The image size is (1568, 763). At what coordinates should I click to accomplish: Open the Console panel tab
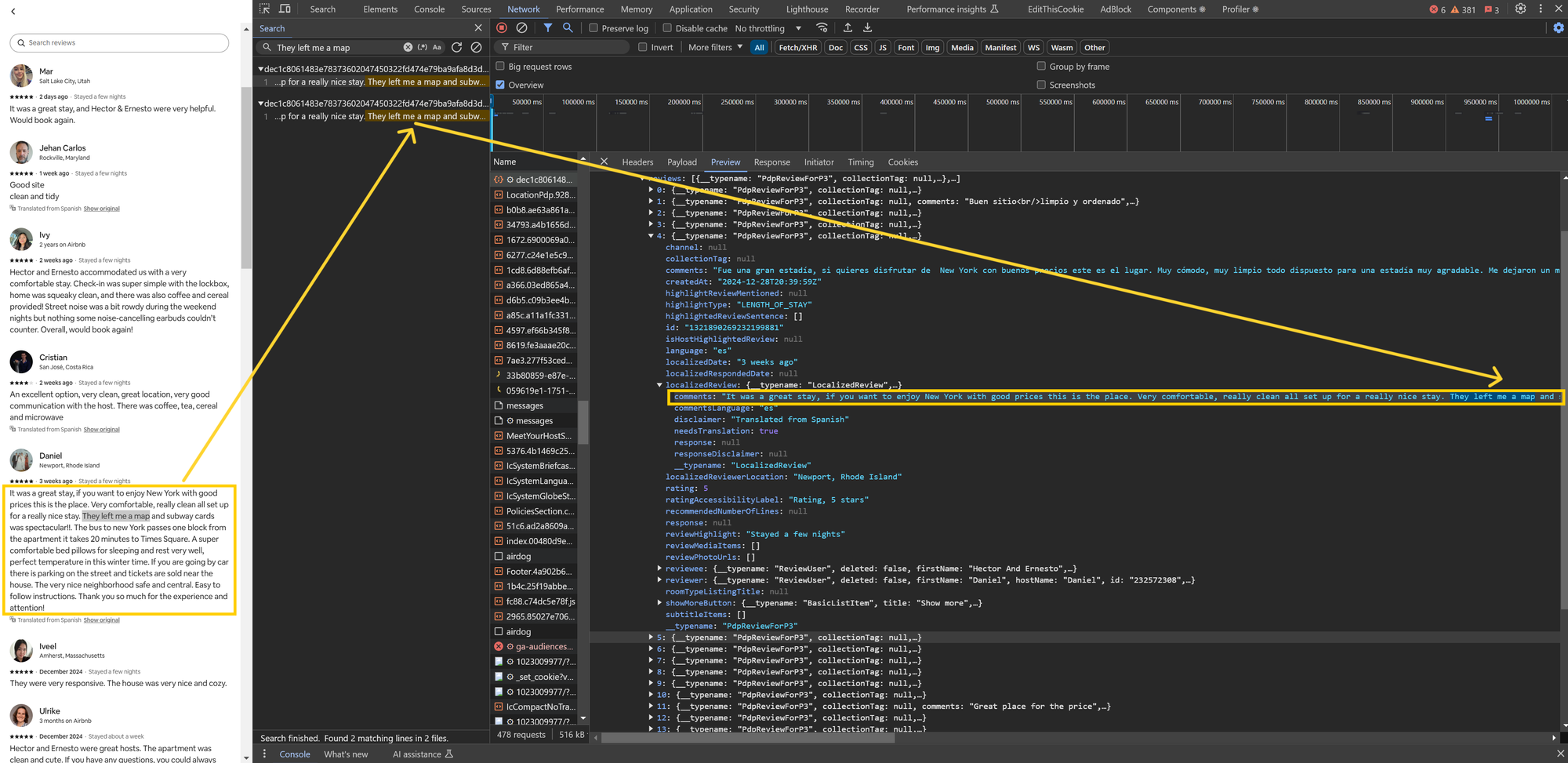(429, 9)
